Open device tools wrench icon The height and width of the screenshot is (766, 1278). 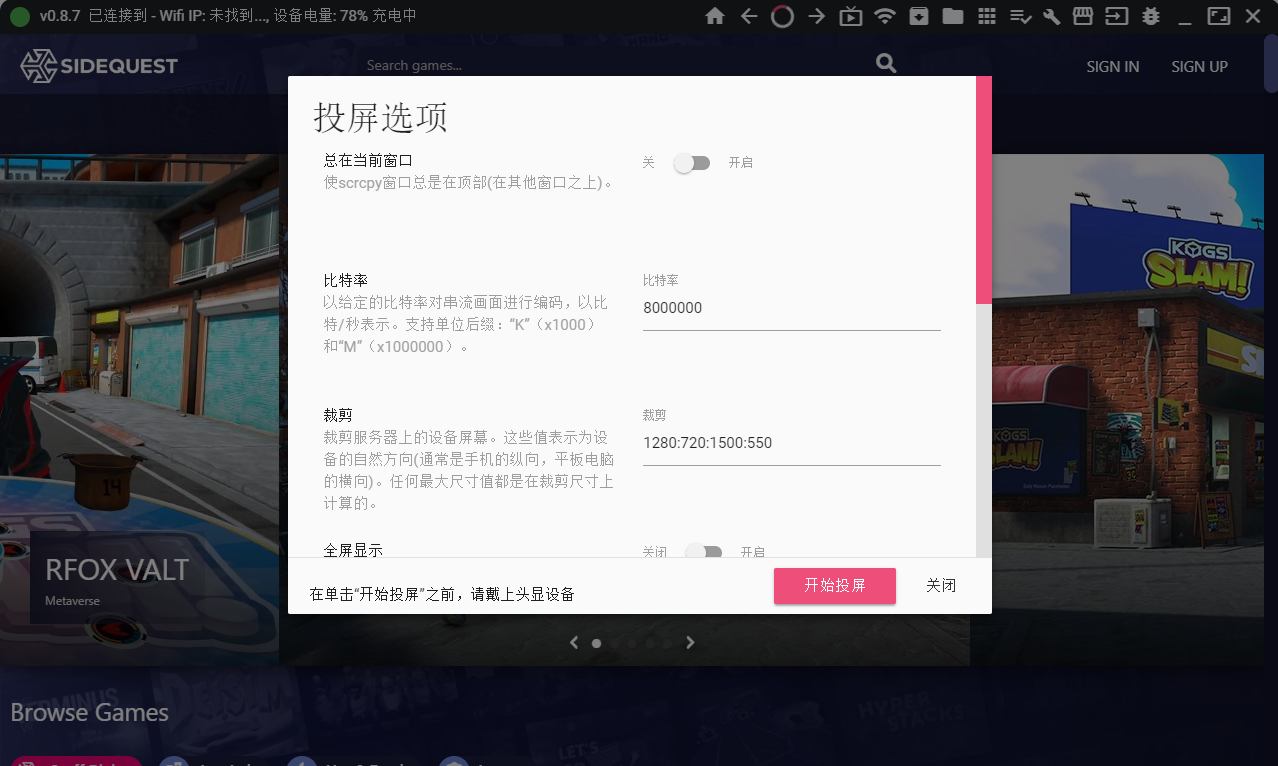tap(1051, 16)
